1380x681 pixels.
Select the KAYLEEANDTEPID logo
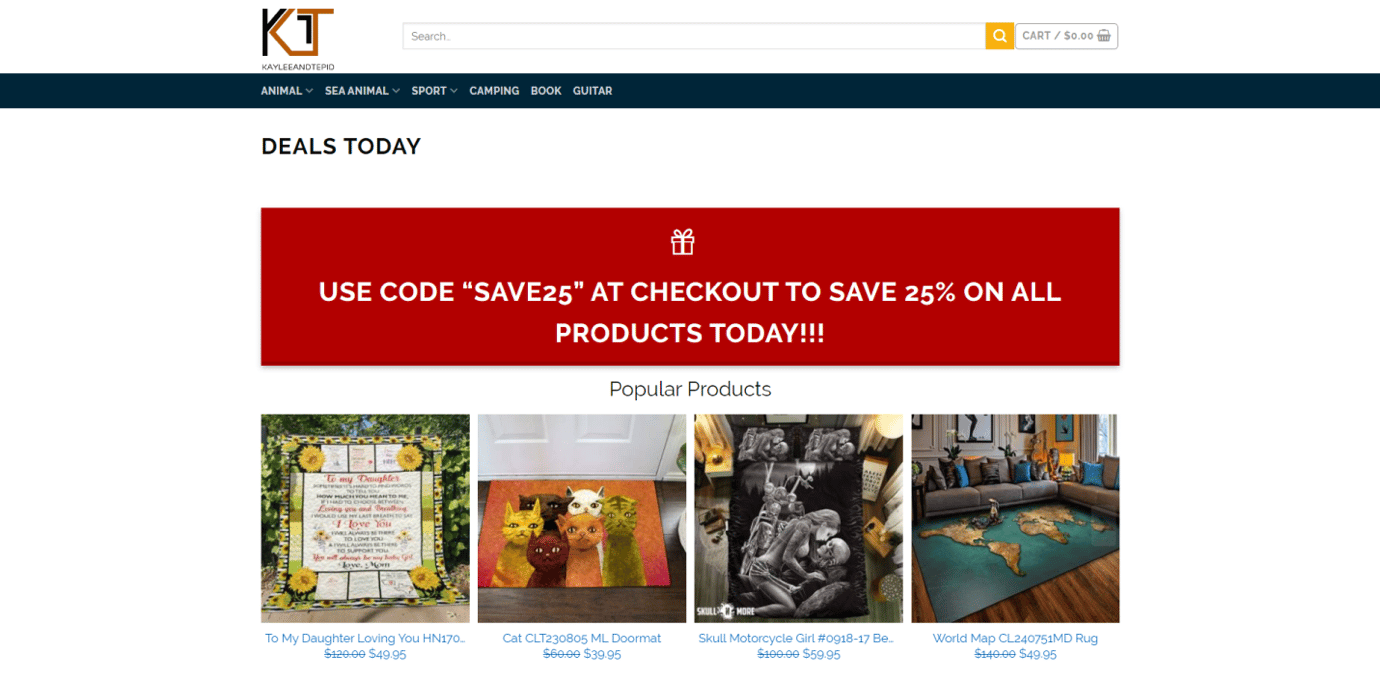[297, 35]
